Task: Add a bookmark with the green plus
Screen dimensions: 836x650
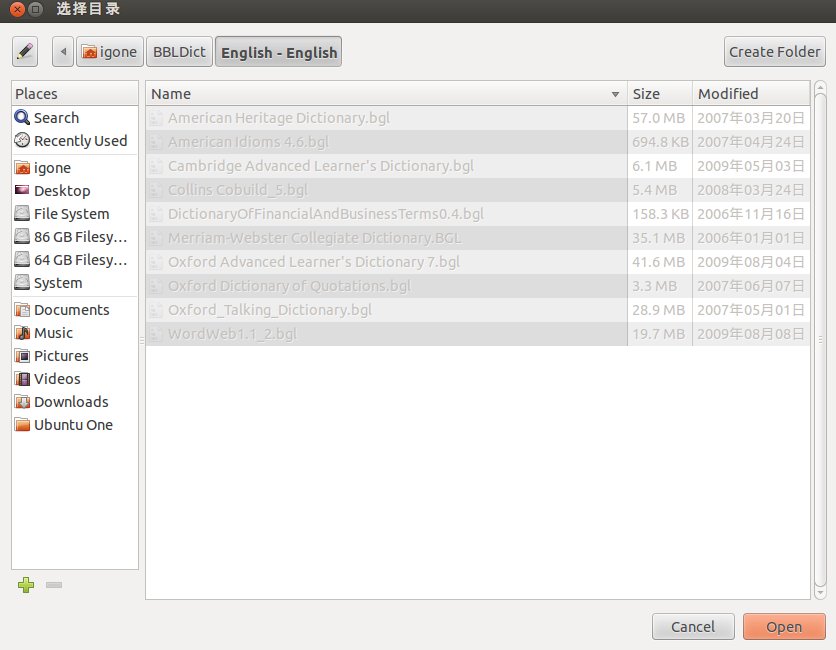Action: [x=26, y=585]
